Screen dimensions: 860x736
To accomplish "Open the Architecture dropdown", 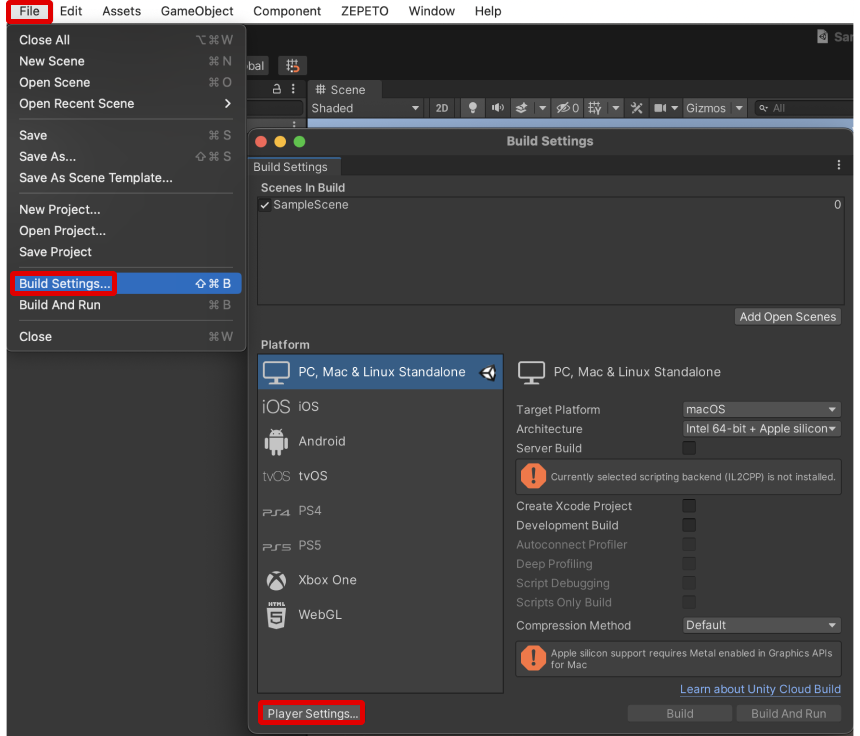I will pos(761,428).
